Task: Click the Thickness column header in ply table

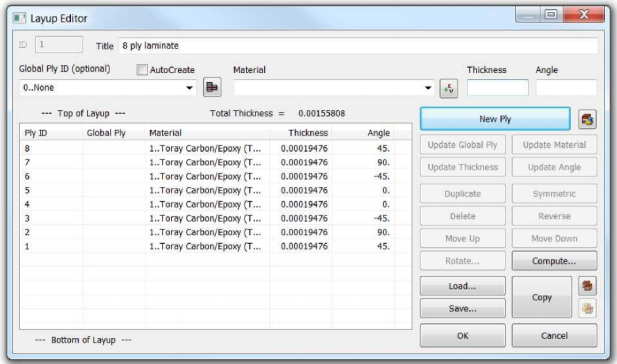Action: tap(301, 133)
